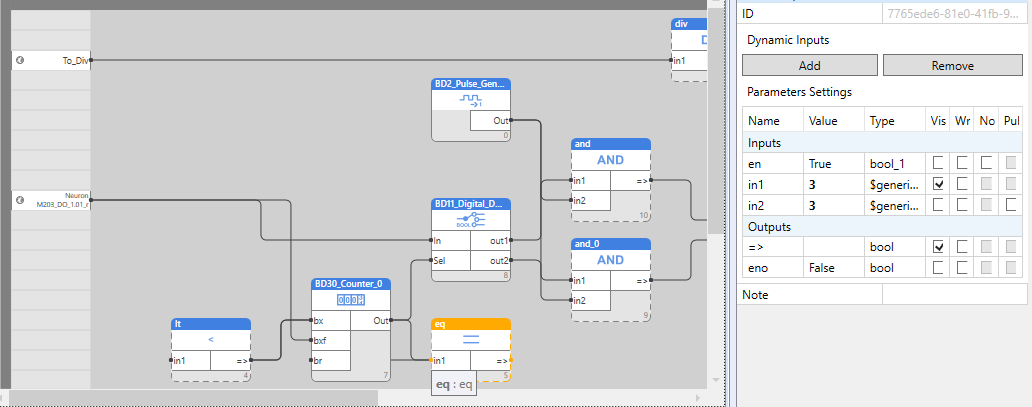Select the BD11 digital demux switch icon
Screen dimensions: 1032x407
point(471,221)
